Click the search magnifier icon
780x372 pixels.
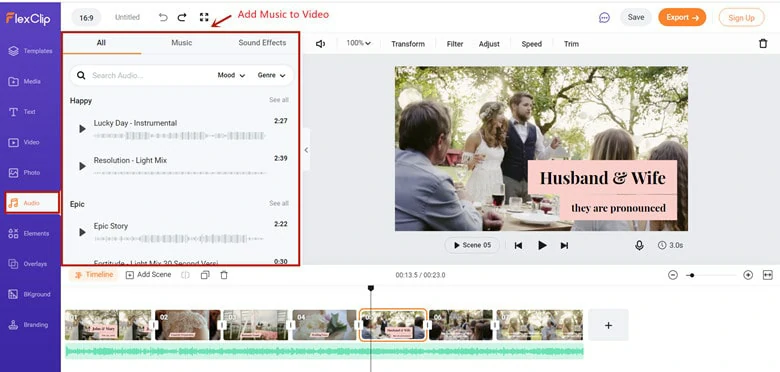point(81,75)
